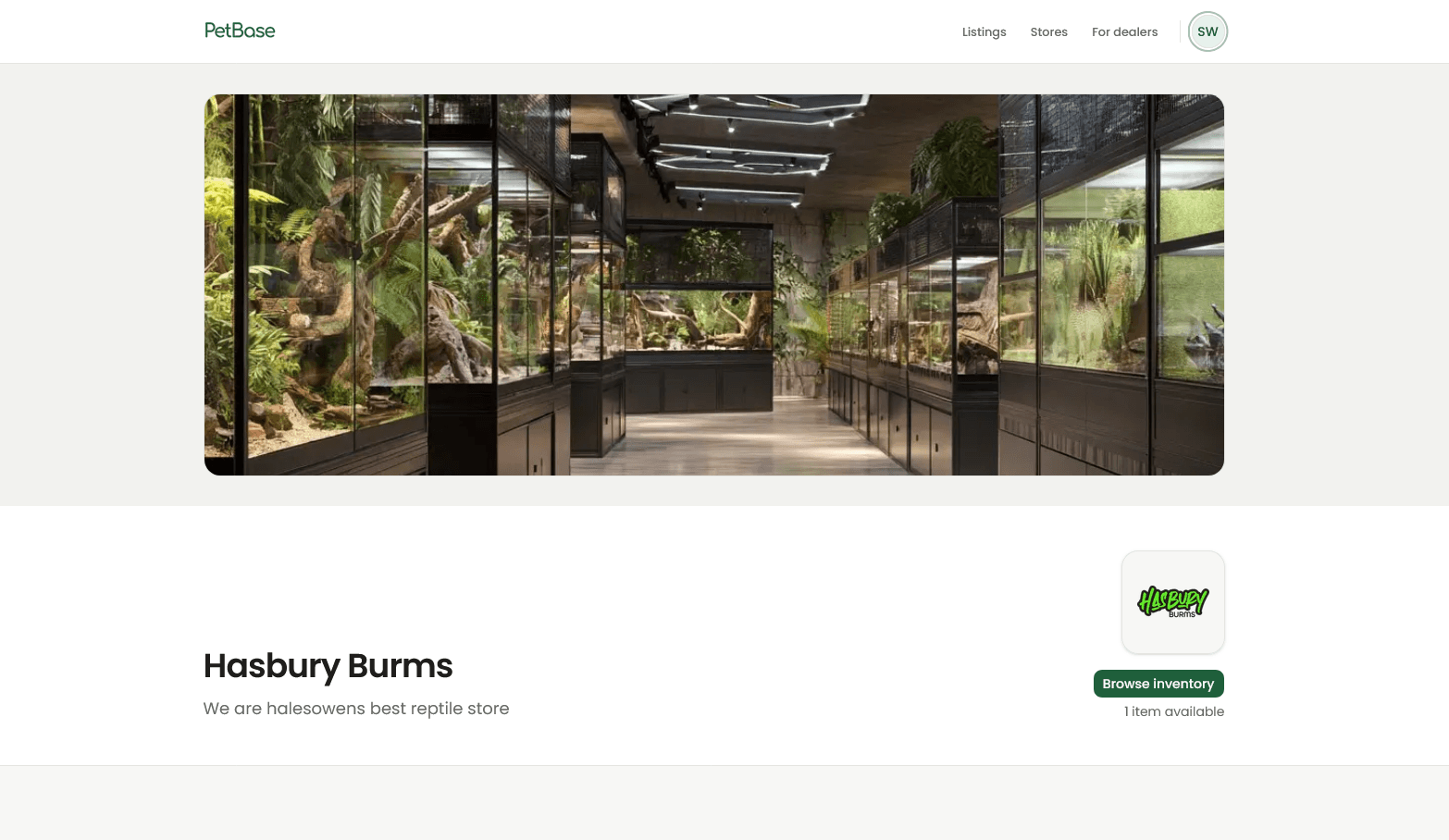
Task: Click the Hasbury Burms store heading
Action: 328,666
